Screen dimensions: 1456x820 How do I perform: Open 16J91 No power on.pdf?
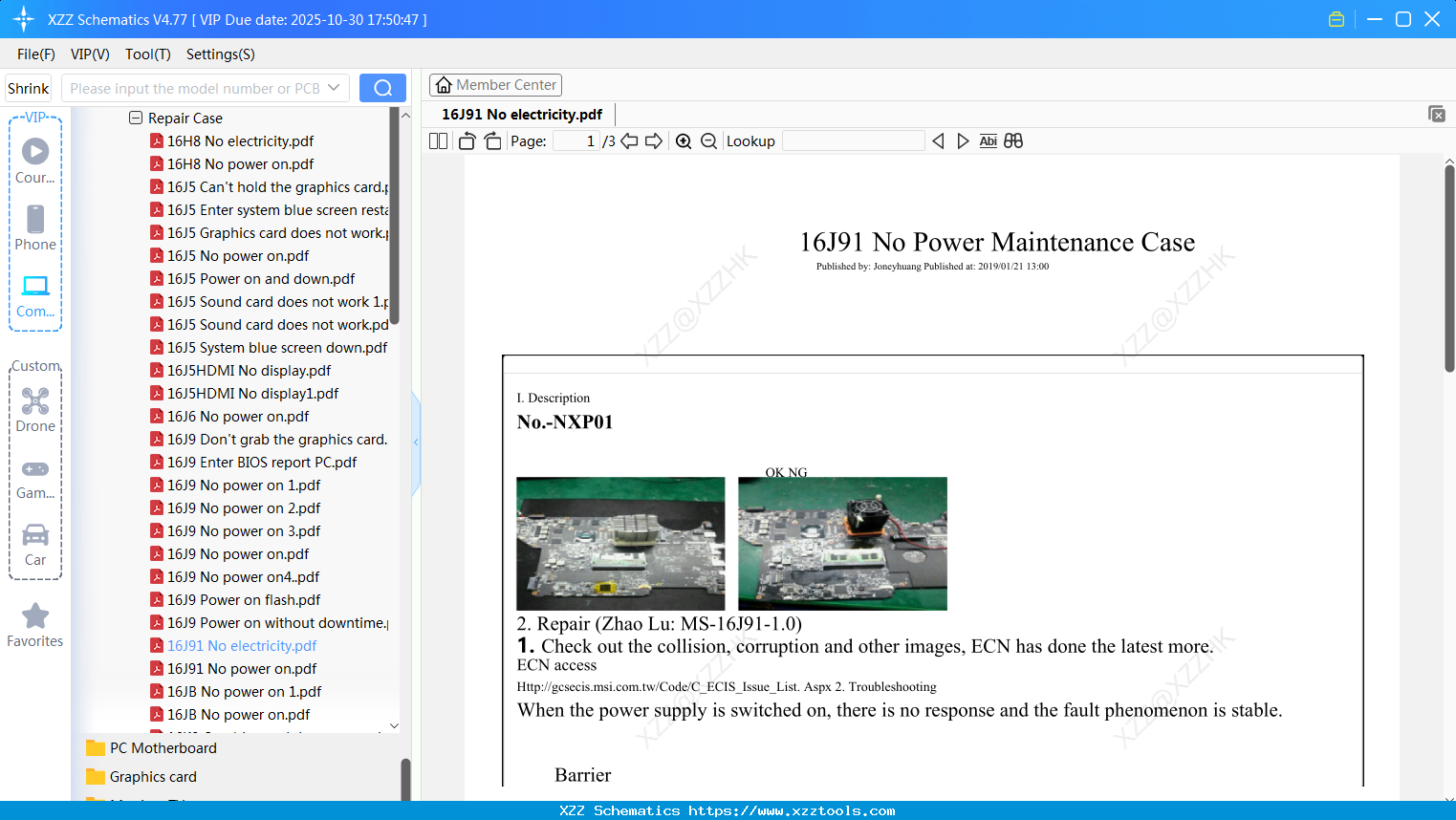pyautogui.click(x=233, y=669)
